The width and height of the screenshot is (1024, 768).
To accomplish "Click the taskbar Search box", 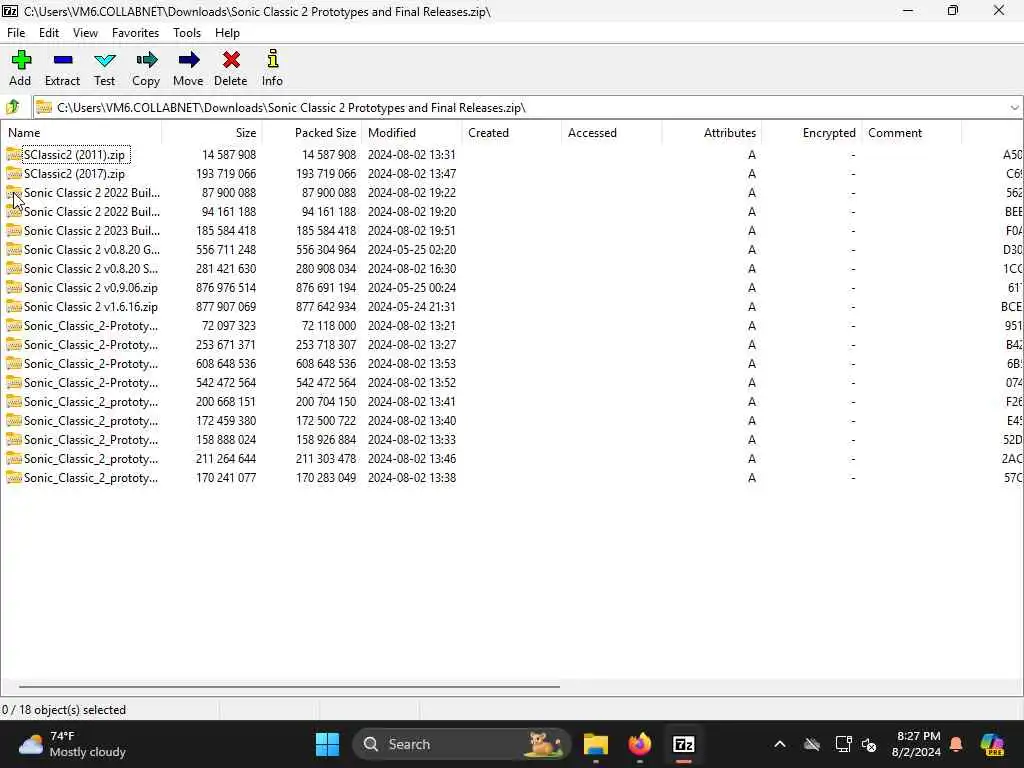I will pyautogui.click(x=462, y=744).
